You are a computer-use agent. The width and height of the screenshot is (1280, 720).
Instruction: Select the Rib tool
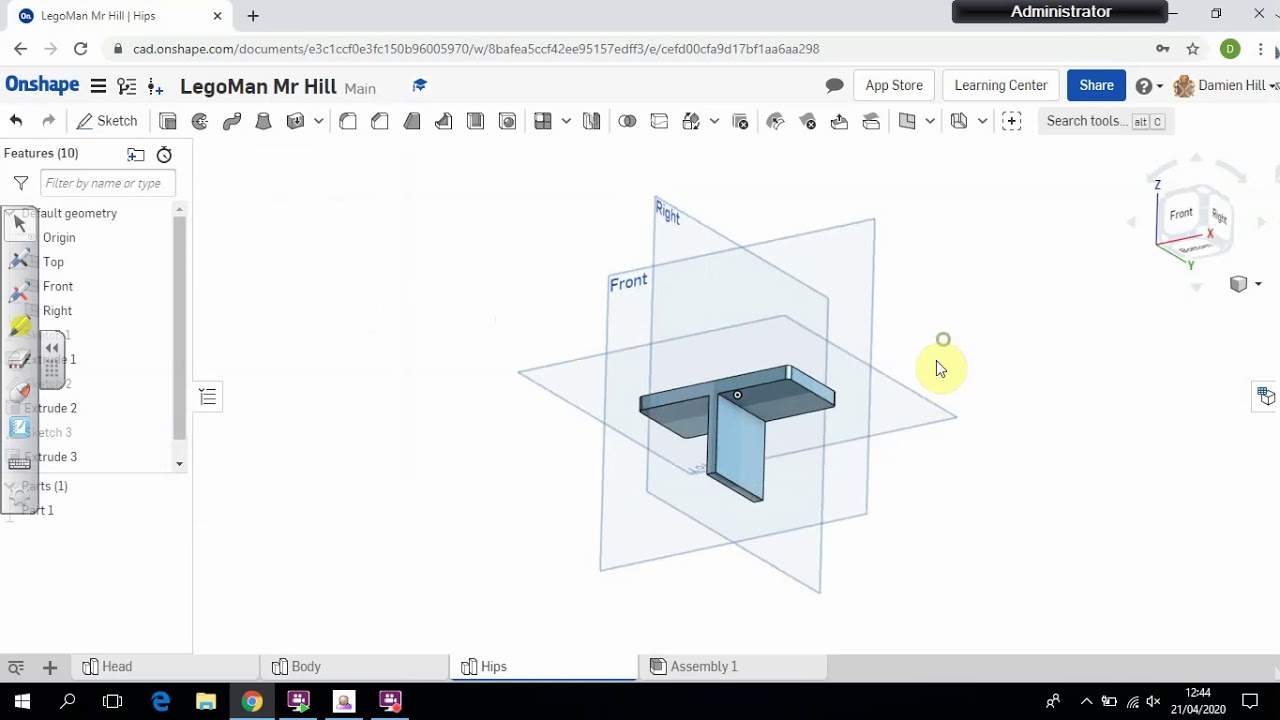coord(444,121)
